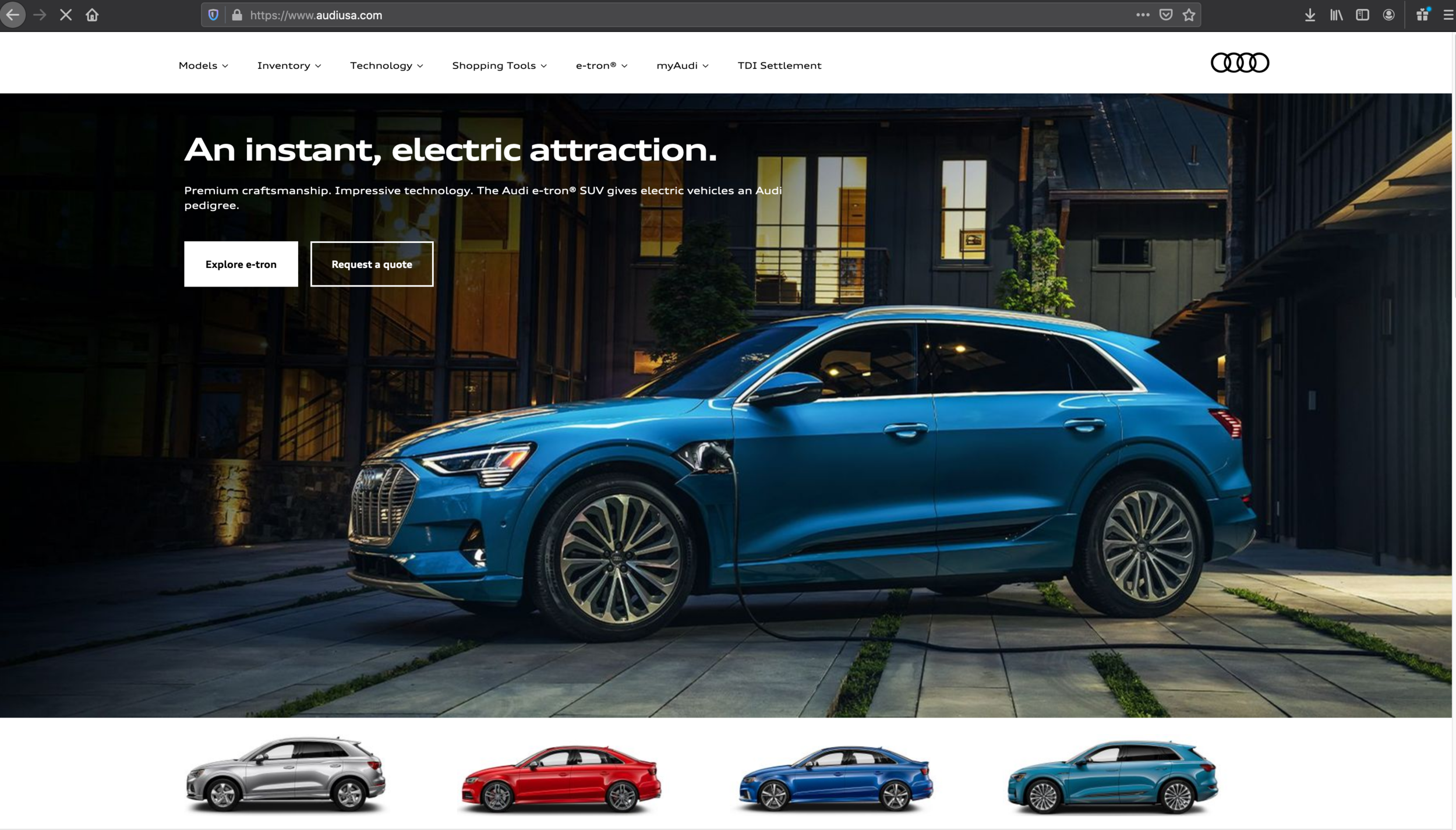Open the tracking protection shield icon
1456x830 pixels.
click(x=213, y=15)
